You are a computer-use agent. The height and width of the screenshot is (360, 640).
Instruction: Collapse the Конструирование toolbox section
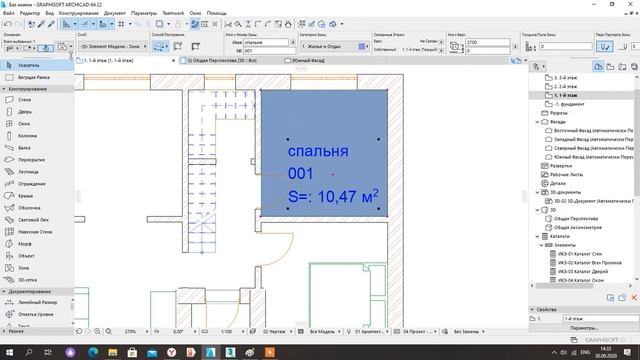coord(4,89)
